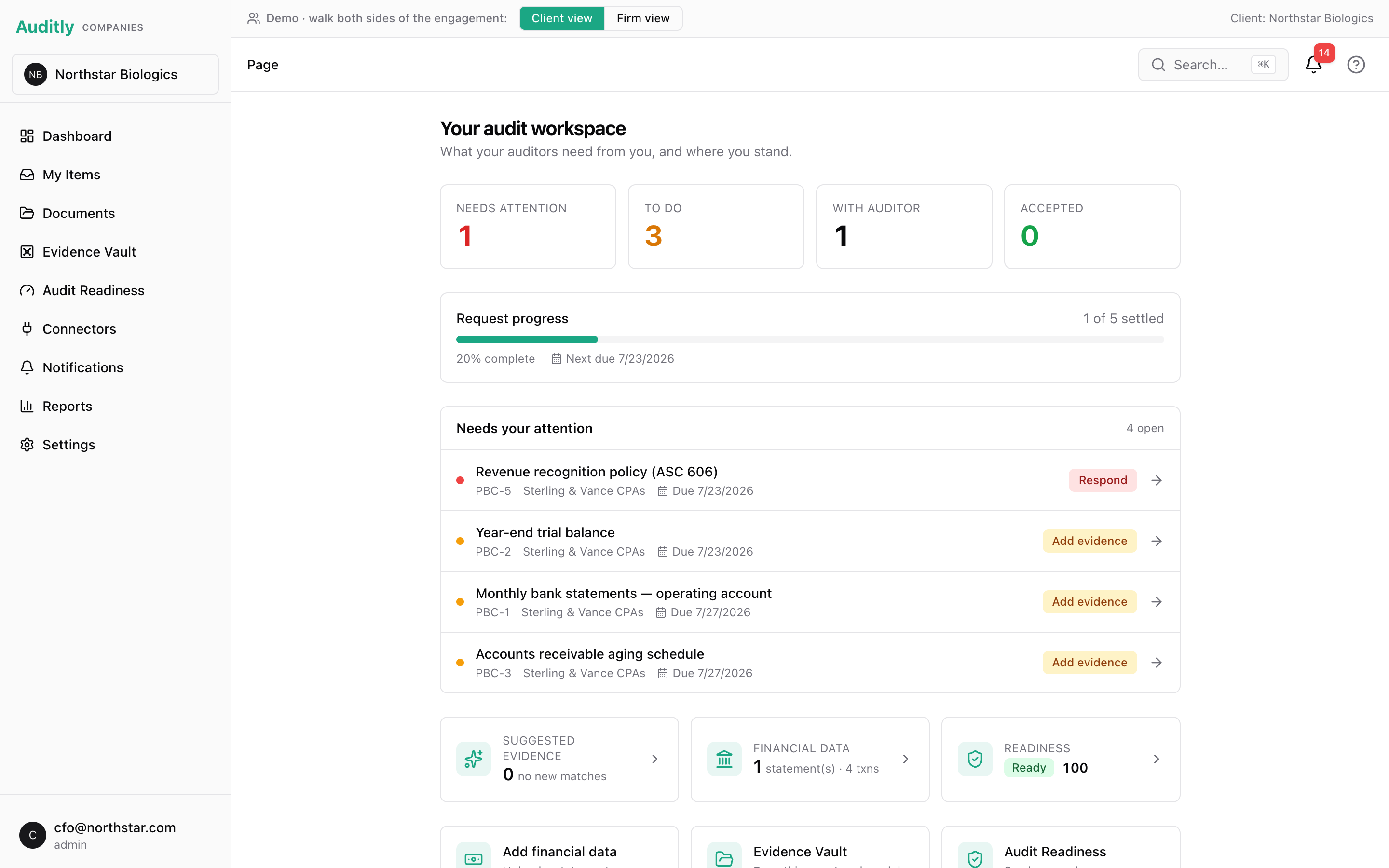Viewport: 1389px width, 868px height.
Task: Click Add evidence for Accounts receivable aging
Action: [1089, 663]
